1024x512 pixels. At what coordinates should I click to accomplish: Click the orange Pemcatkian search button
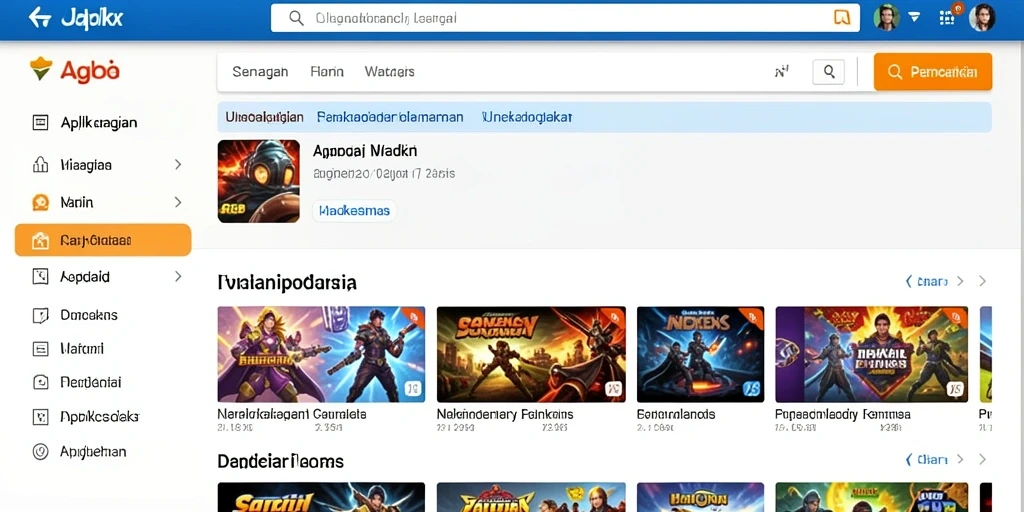933,72
